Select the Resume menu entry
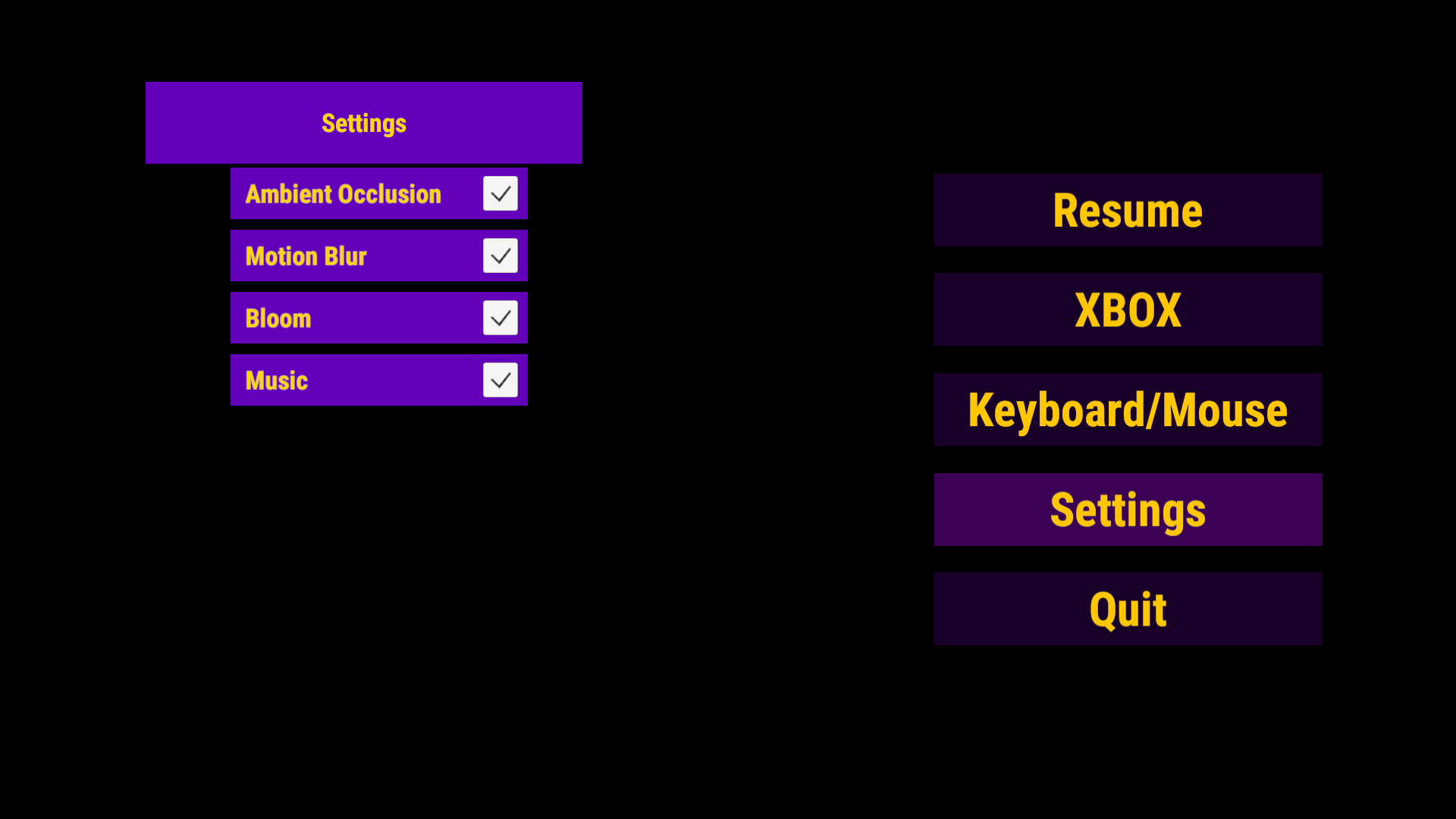1456x819 pixels. [1128, 210]
